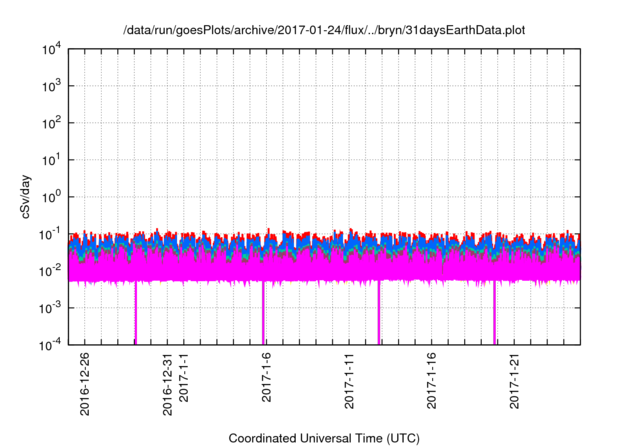Click the 10^0 y-axis tick label
The height and width of the screenshot is (448, 640).
52,198
